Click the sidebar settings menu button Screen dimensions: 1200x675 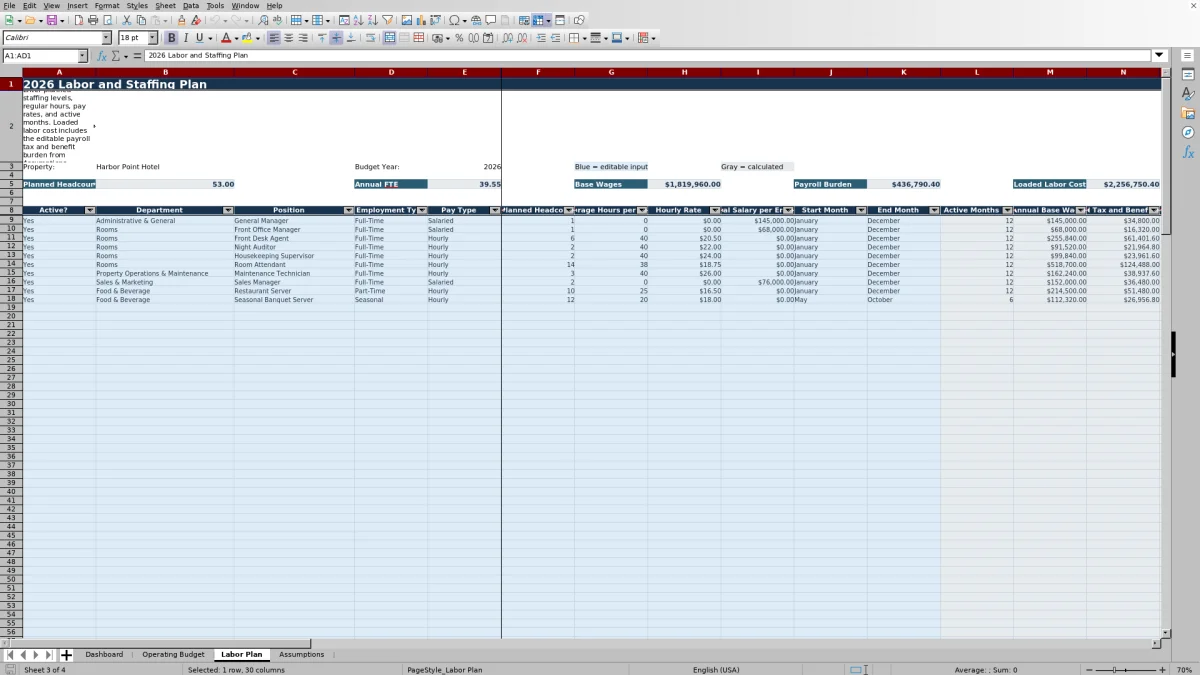click(x=1188, y=56)
